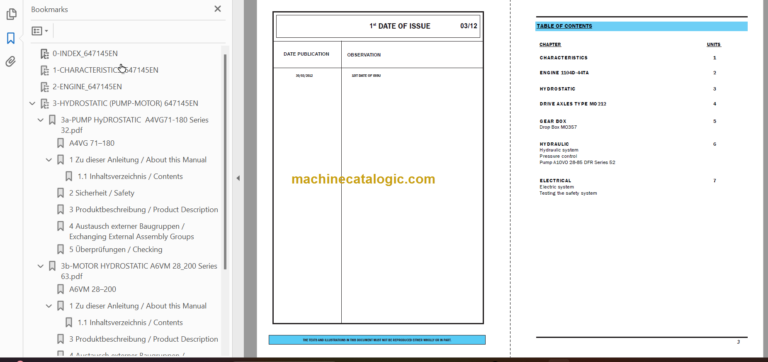
Task: Open '1 Zu dieser Anleitung / About this Manual' under 3b-MOTOR
Action: tap(138, 306)
